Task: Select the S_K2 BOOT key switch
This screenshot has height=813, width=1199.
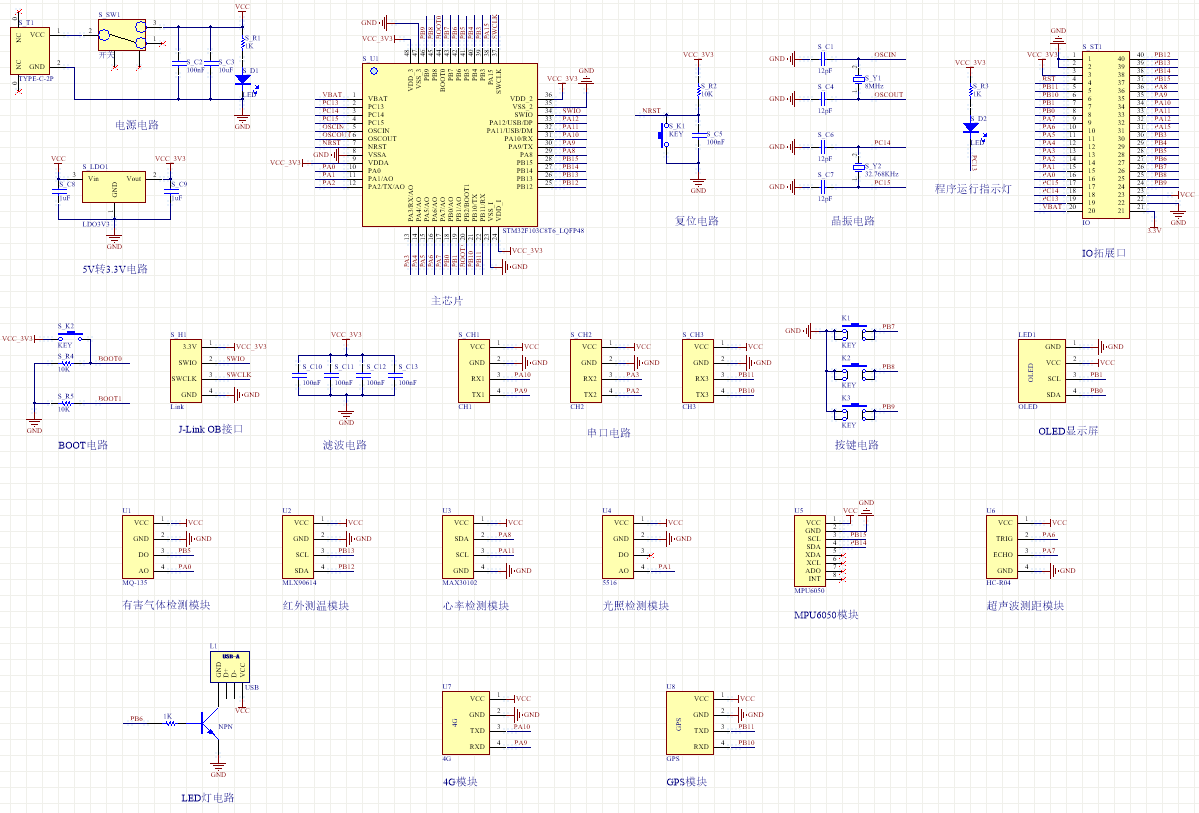Action: [70, 336]
